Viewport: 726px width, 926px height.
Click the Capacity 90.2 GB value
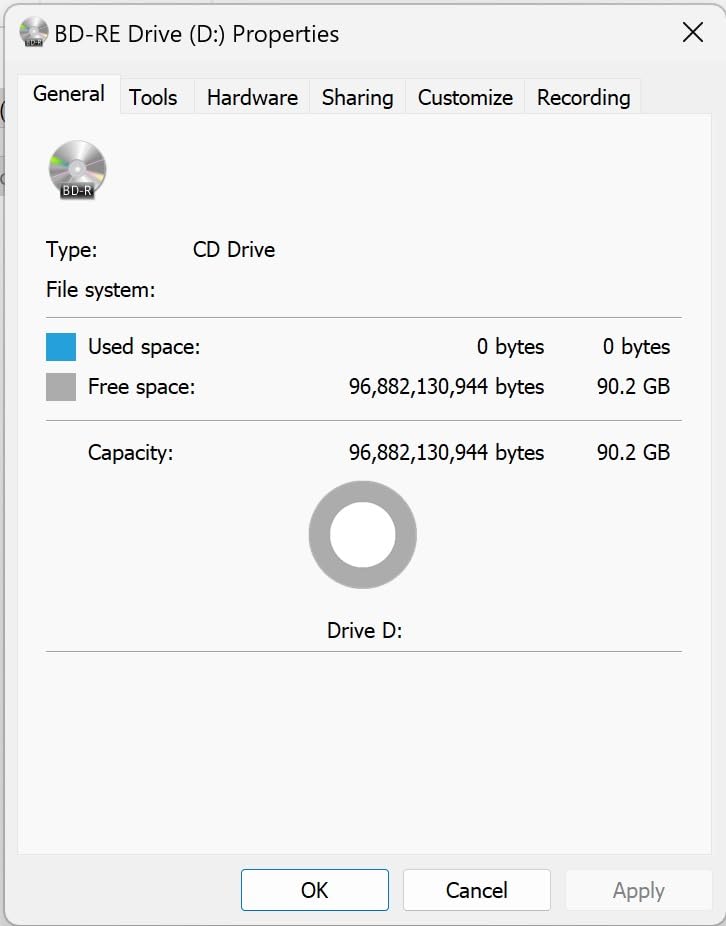point(633,452)
